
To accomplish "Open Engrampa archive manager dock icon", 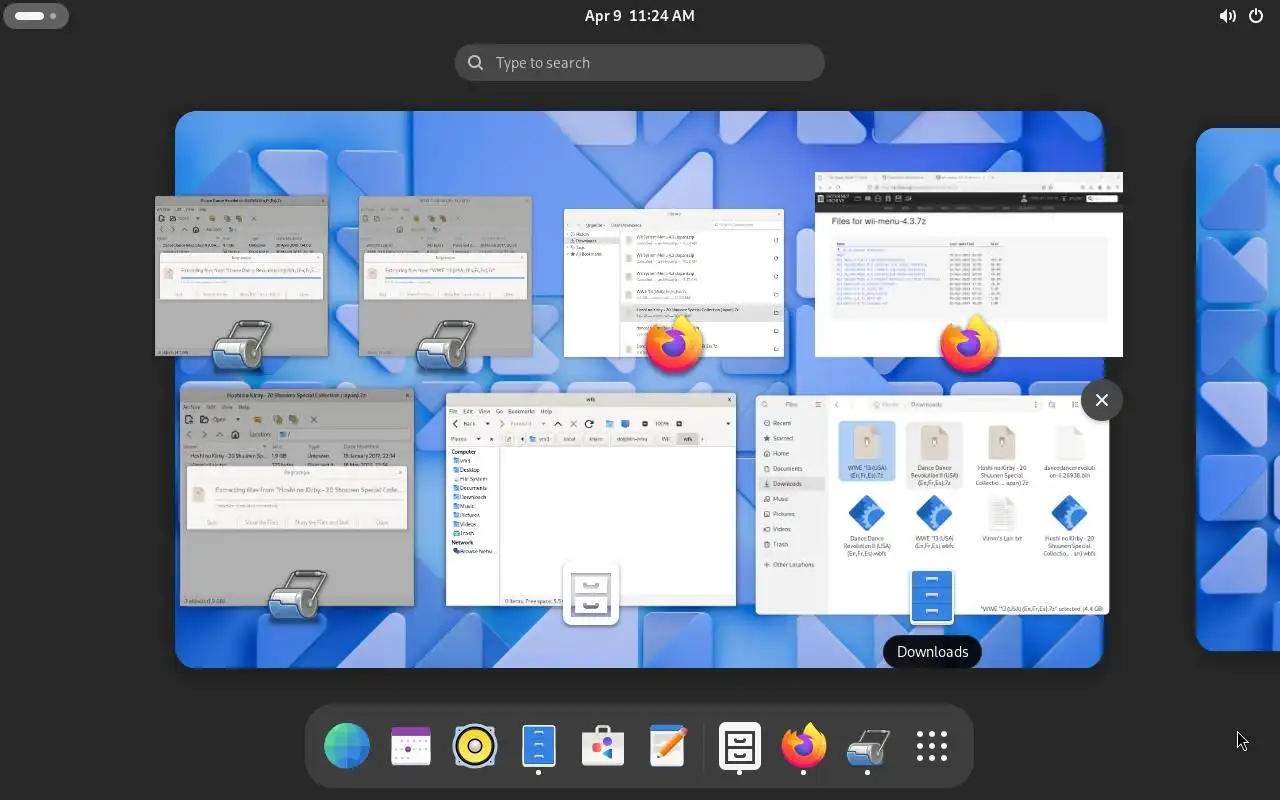I will [867, 747].
